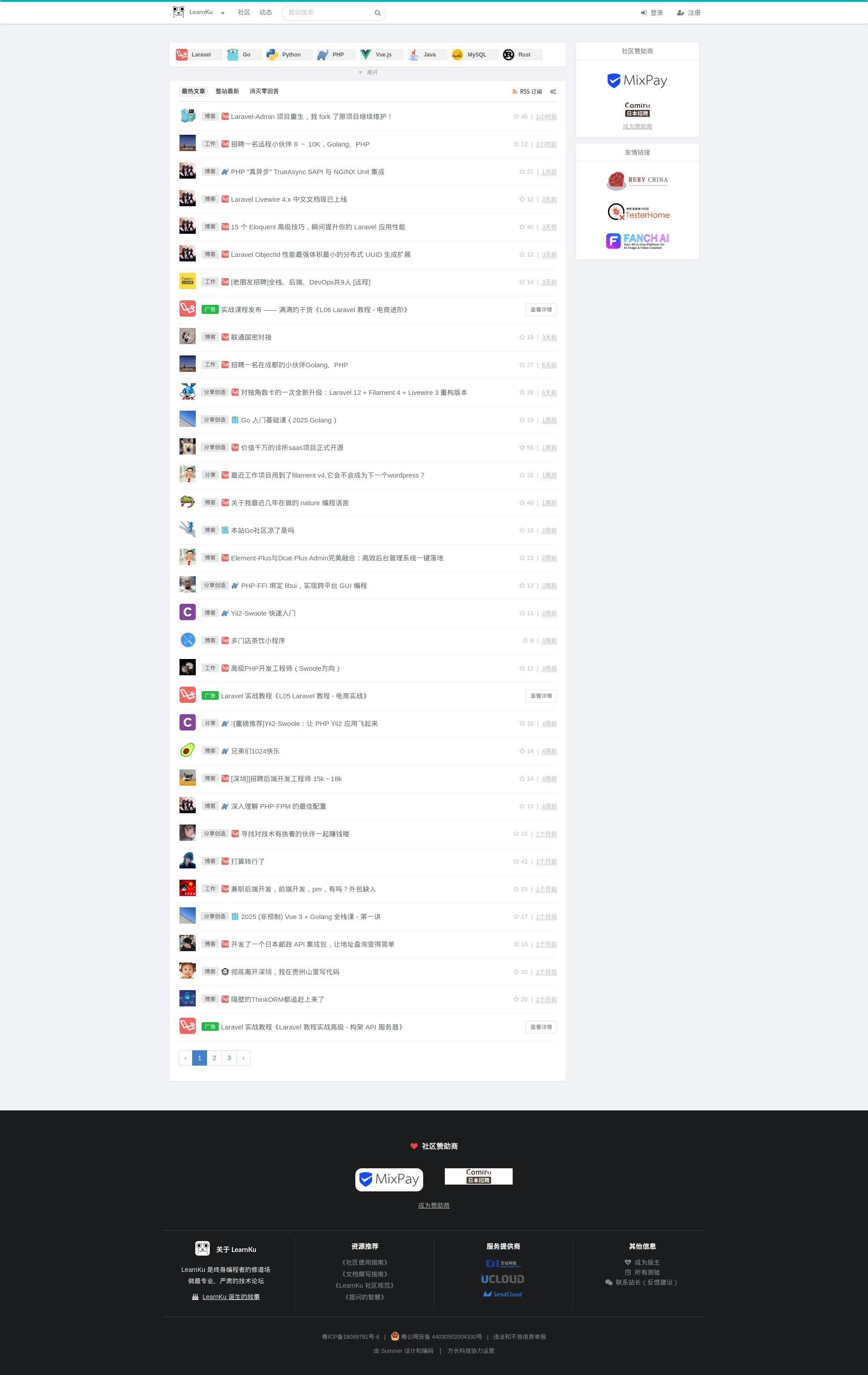This screenshot has height=1375, width=868.
Task: Open the 社区 menu item
Action: point(244,13)
